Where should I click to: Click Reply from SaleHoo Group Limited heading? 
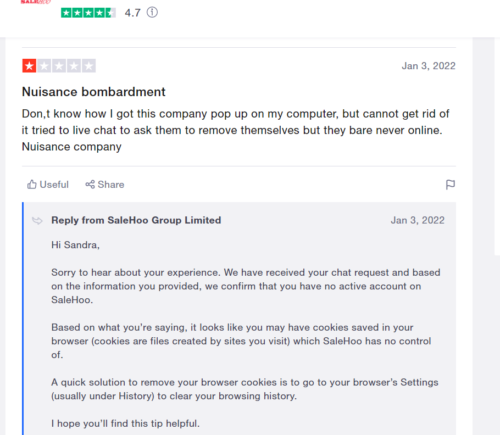pyautogui.click(x=136, y=220)
